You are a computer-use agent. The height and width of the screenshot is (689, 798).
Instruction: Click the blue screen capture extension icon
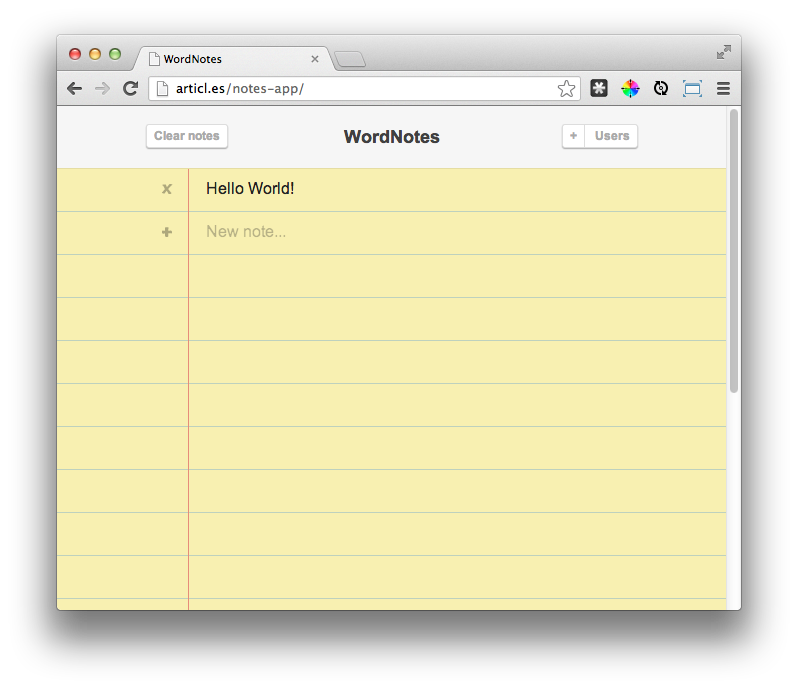(x=692, y=89)
